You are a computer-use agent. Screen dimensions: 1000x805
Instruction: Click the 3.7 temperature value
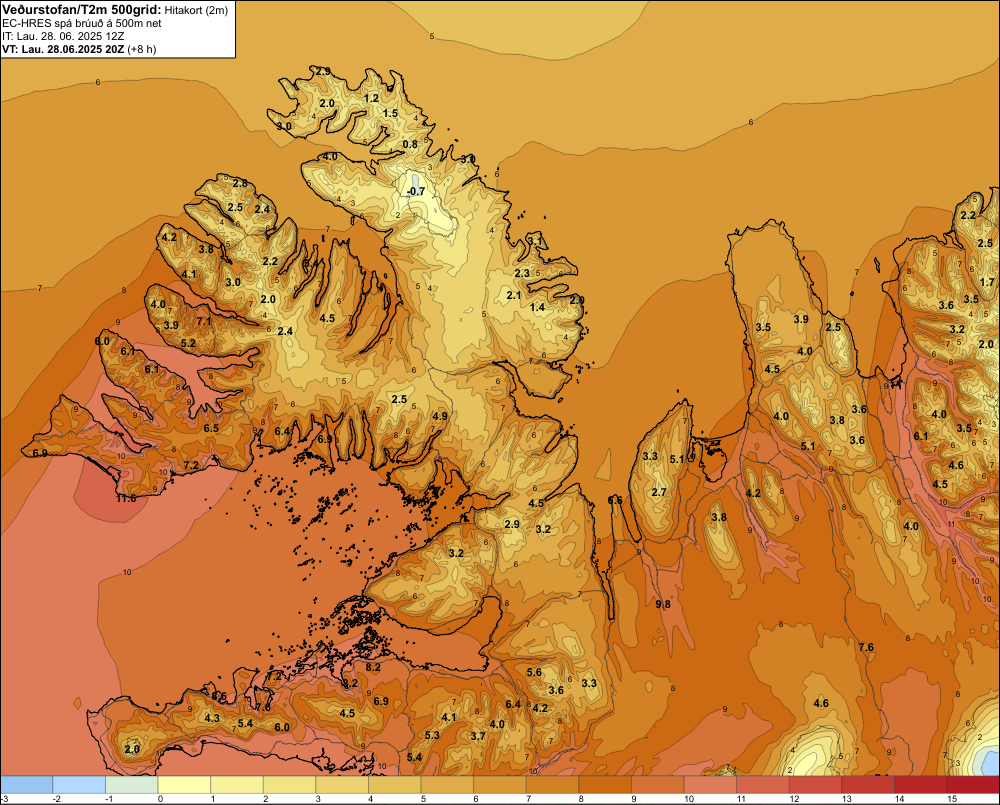[x=478, y=735]
